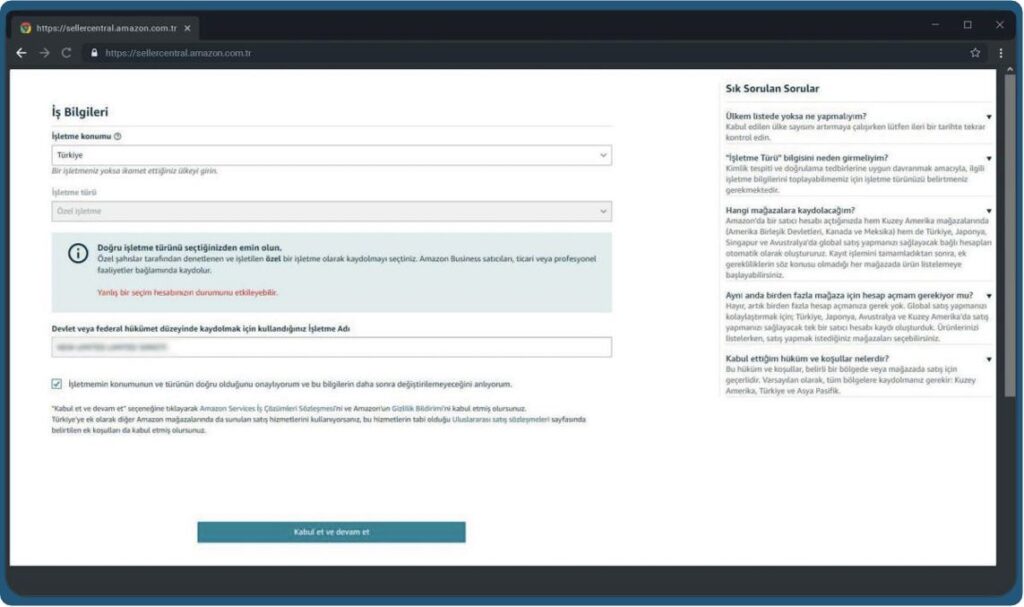Collapse the 'İşletme Türü bilgisini neden girmeliyim?' question
This screenshot has height=607, width=1024.
[989, 159]
